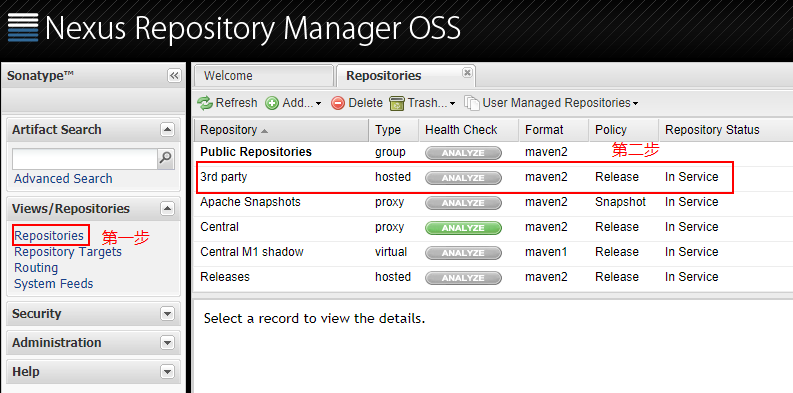Sort by the Repository column header

tap(281, 130)
